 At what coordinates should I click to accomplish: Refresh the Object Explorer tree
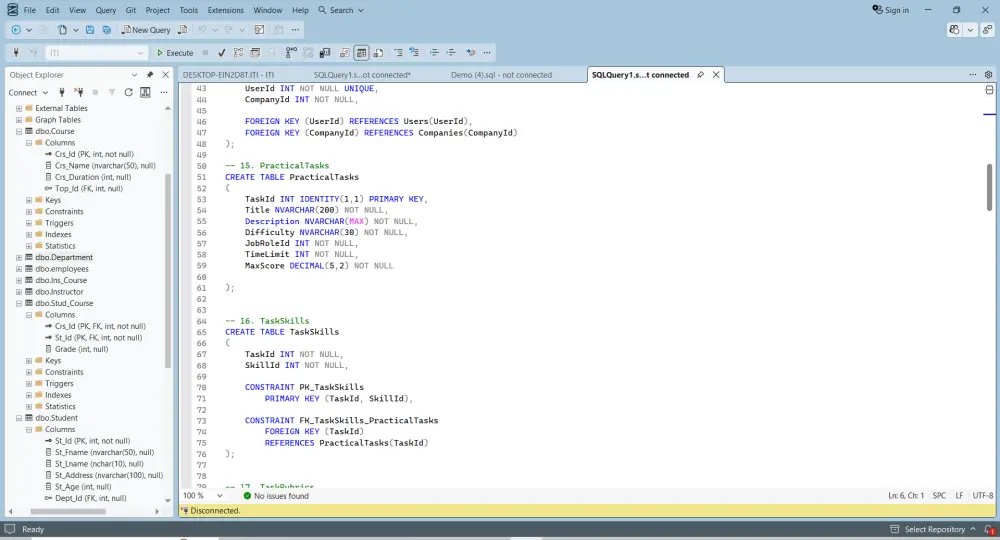tap(128, 92)
